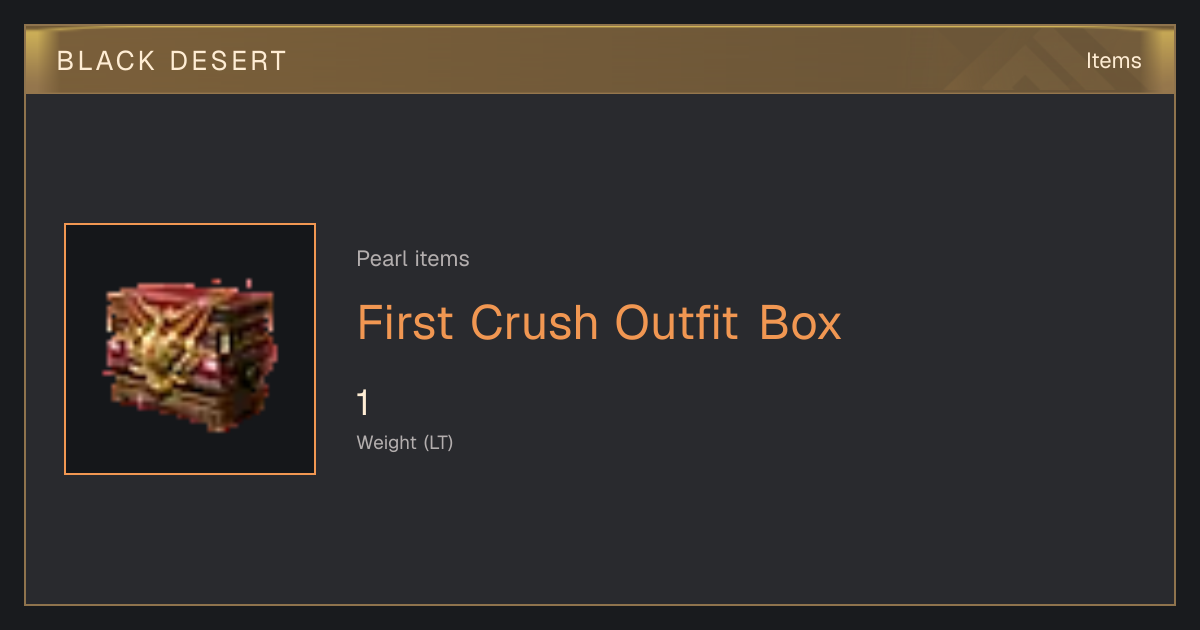This screenshot has width=1200, height=630.
Task: Click the First Crush Outfit Box title
Action: [x=599, y=323]
